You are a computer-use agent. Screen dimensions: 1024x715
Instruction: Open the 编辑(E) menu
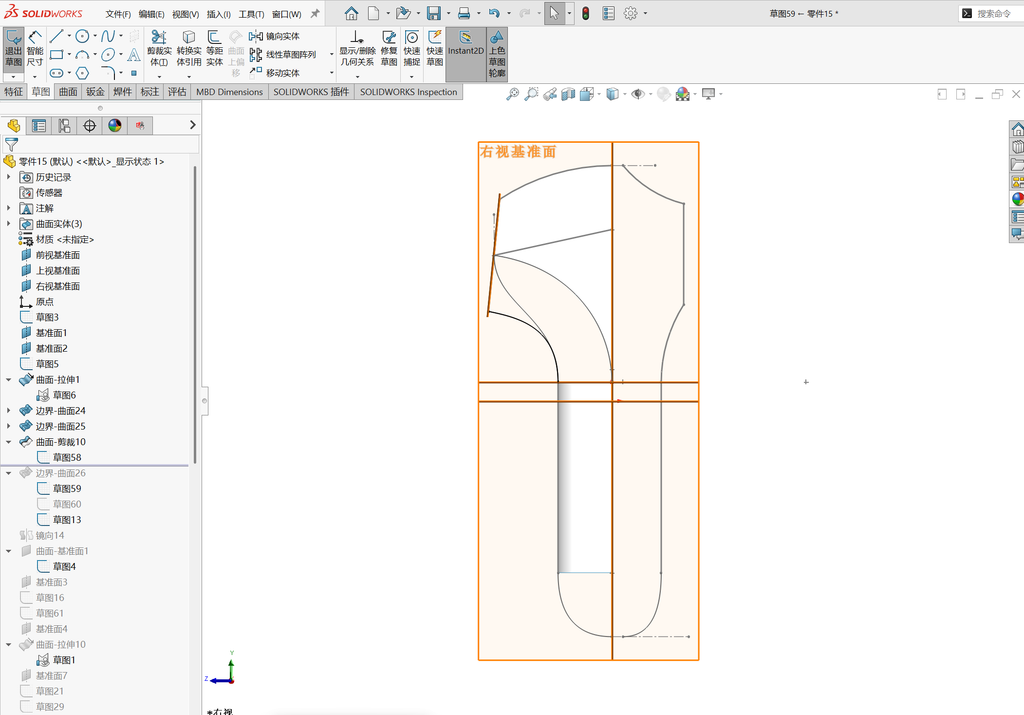(x=152, y=14)
